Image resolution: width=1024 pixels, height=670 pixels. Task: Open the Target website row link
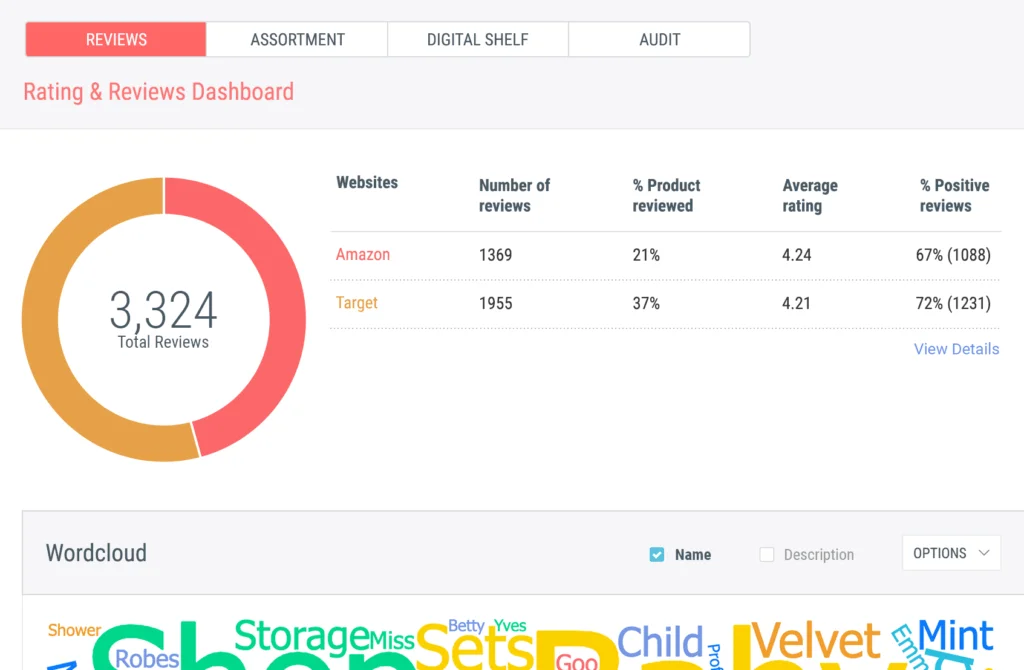(x=357, y=303)
